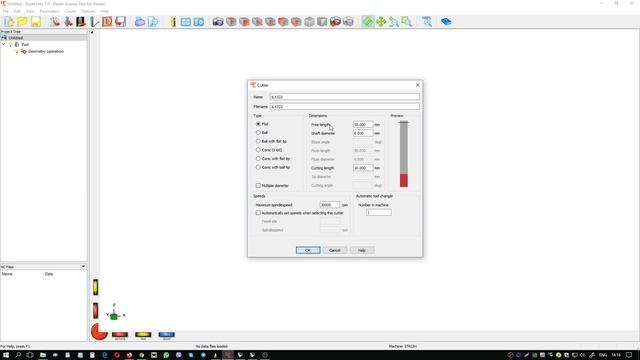Click the Open project folder icon
640x360 pixels.
pos(22,22)
